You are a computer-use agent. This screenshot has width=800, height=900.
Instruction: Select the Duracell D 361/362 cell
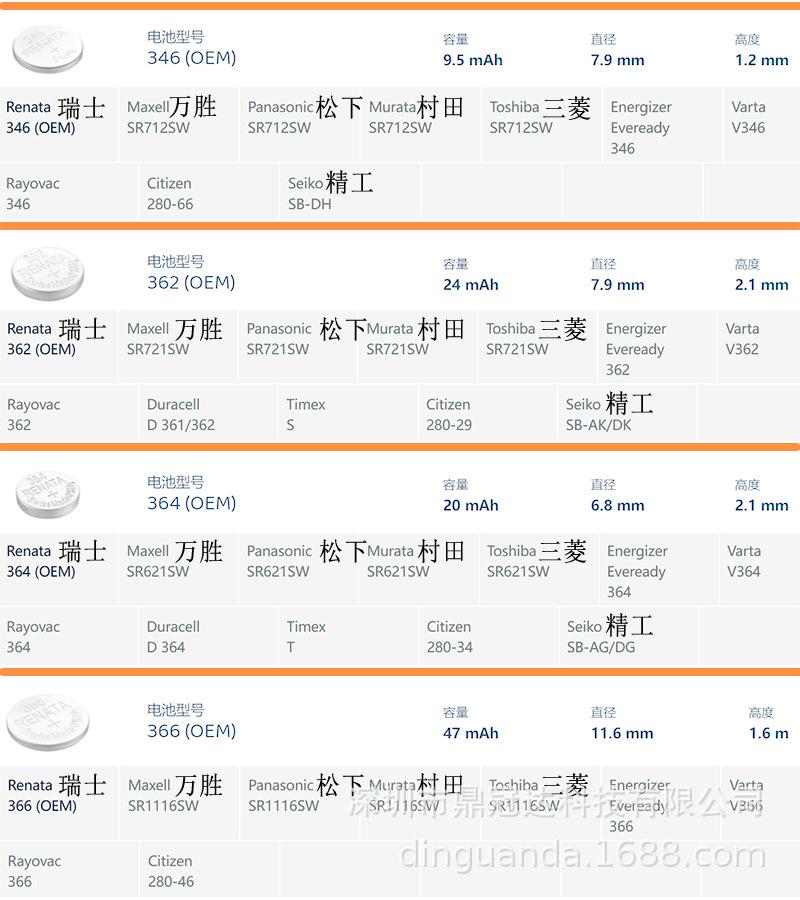click(x=207, y=413)
